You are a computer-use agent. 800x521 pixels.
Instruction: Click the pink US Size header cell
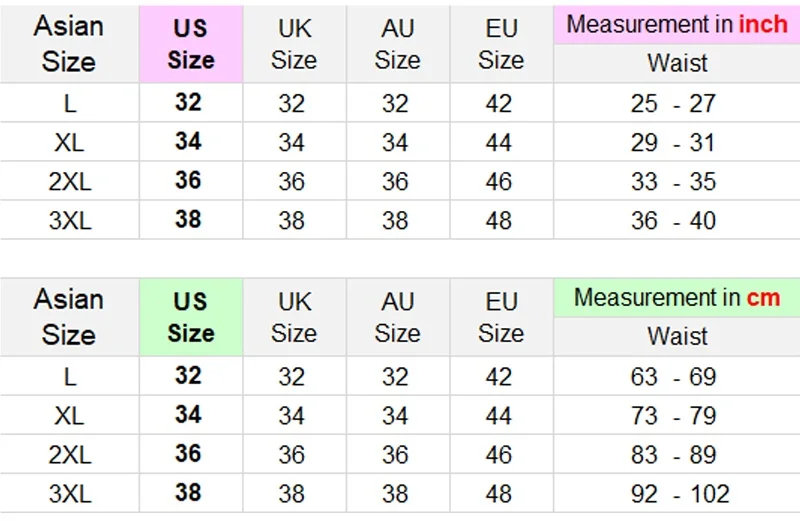191,44
